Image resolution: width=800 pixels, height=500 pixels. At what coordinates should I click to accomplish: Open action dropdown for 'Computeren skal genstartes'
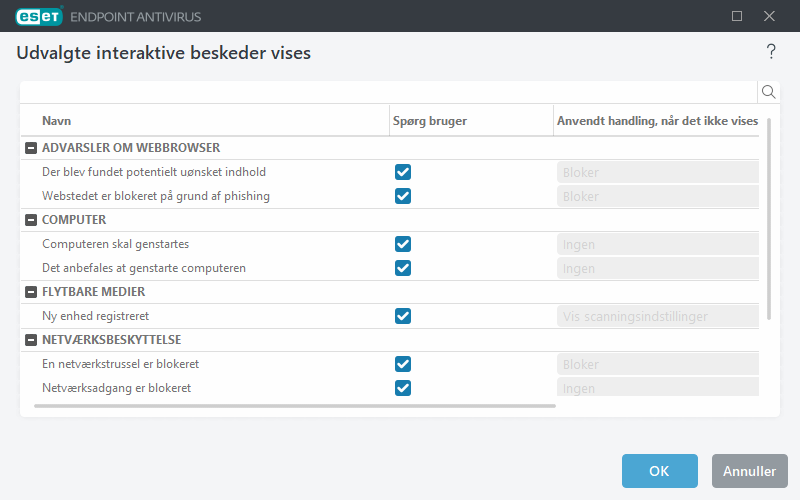(658, 244)
